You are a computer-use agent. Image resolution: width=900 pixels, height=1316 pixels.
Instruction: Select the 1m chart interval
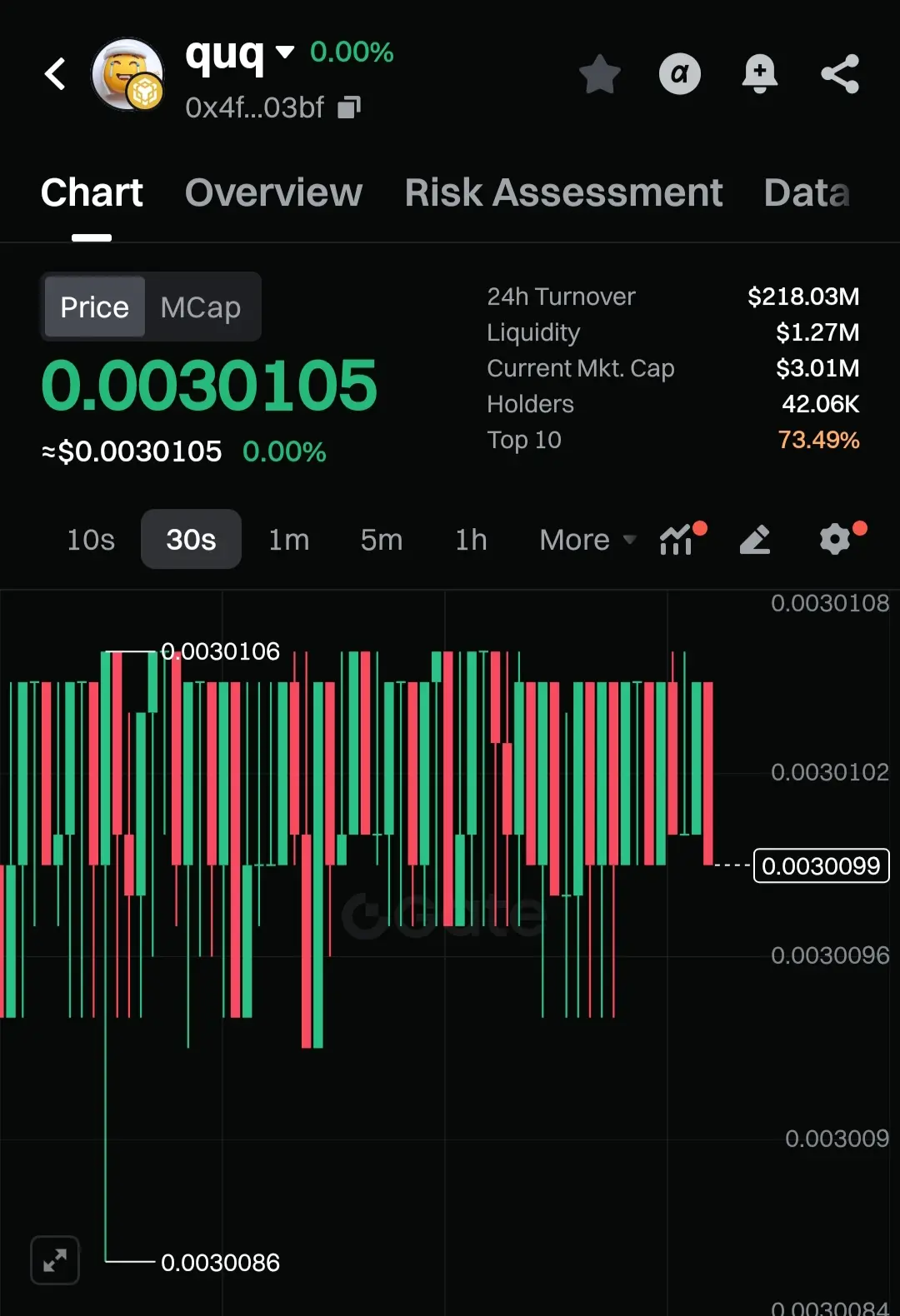pyautogui.click(x=288, y=540)
